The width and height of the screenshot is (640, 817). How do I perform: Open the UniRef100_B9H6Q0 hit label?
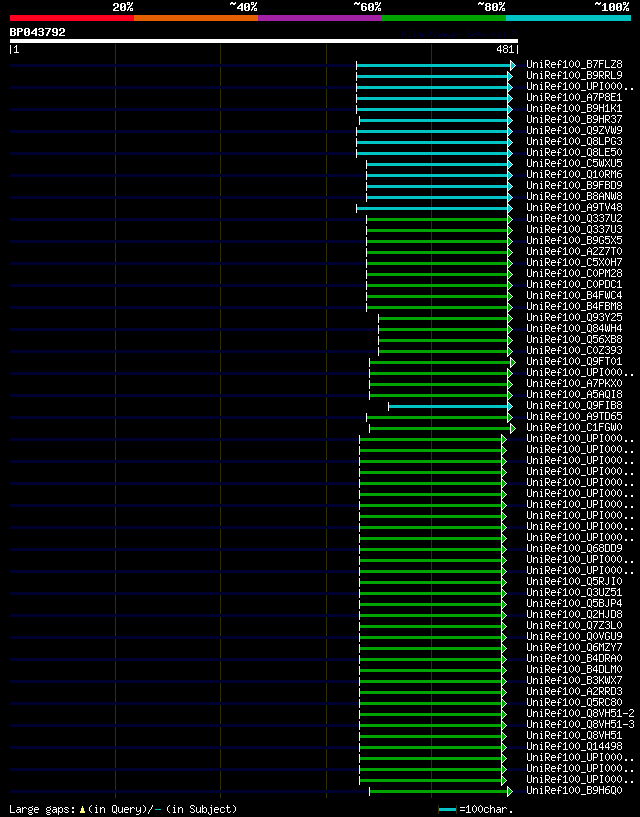point(574,790)
